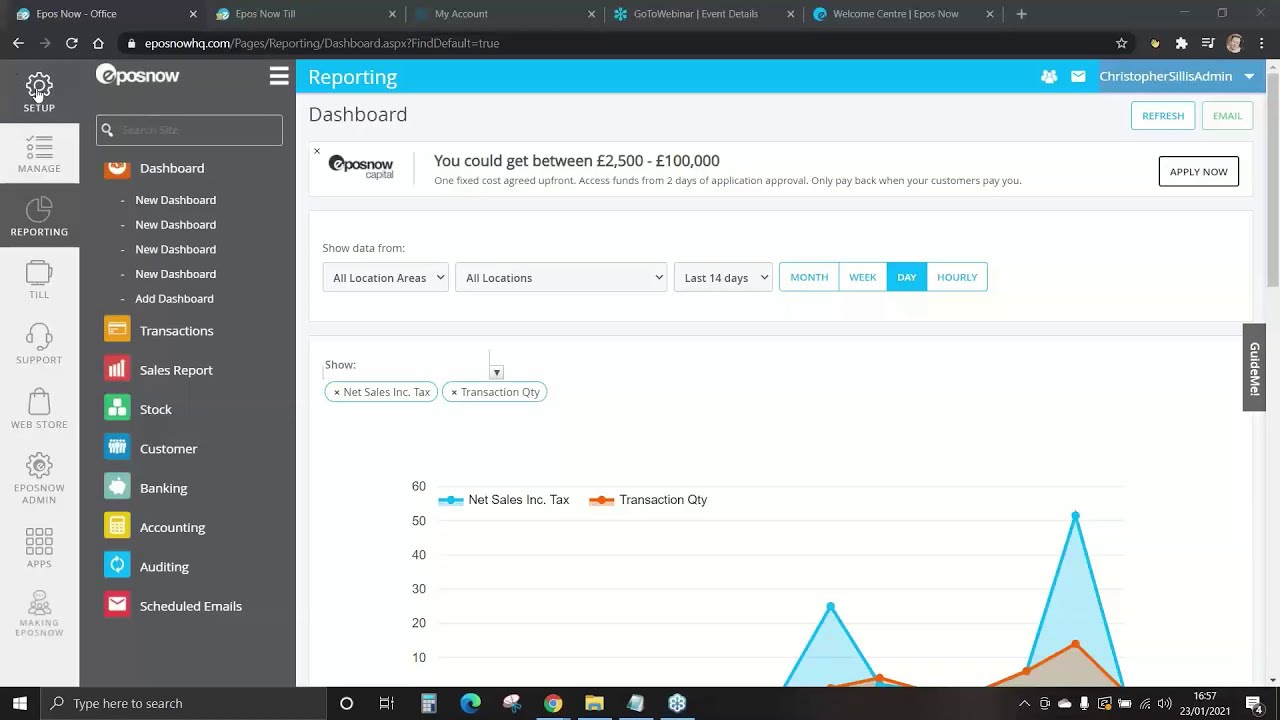This screenshot has height=720, width=1280.
Task: Open the Add Dashboard link
Action: [174, 298]
